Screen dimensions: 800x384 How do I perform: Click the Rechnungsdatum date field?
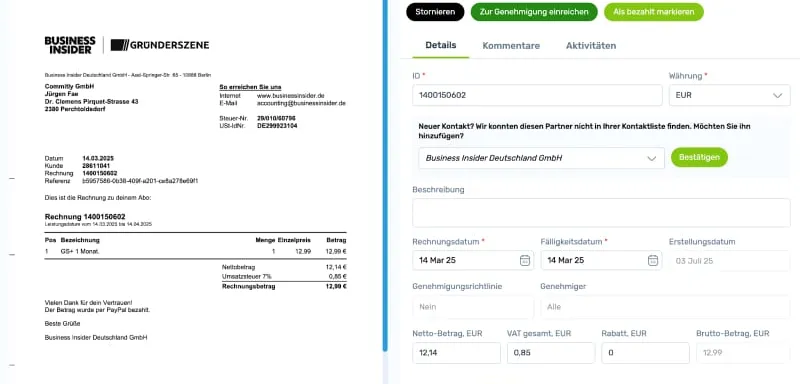(x=473, y=261)
